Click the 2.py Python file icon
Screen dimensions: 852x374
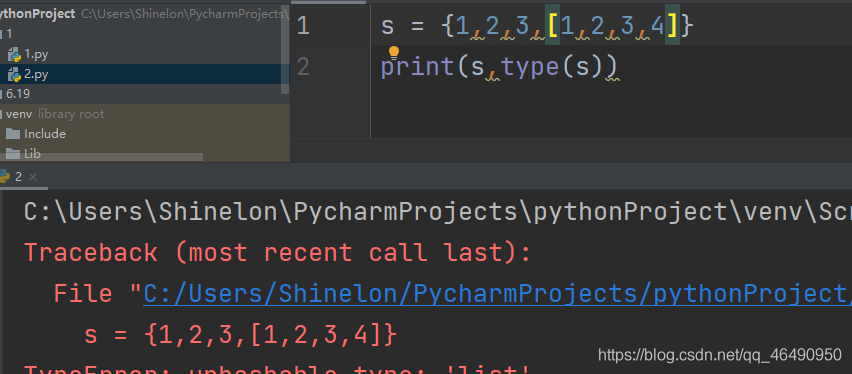click(14, 74)
